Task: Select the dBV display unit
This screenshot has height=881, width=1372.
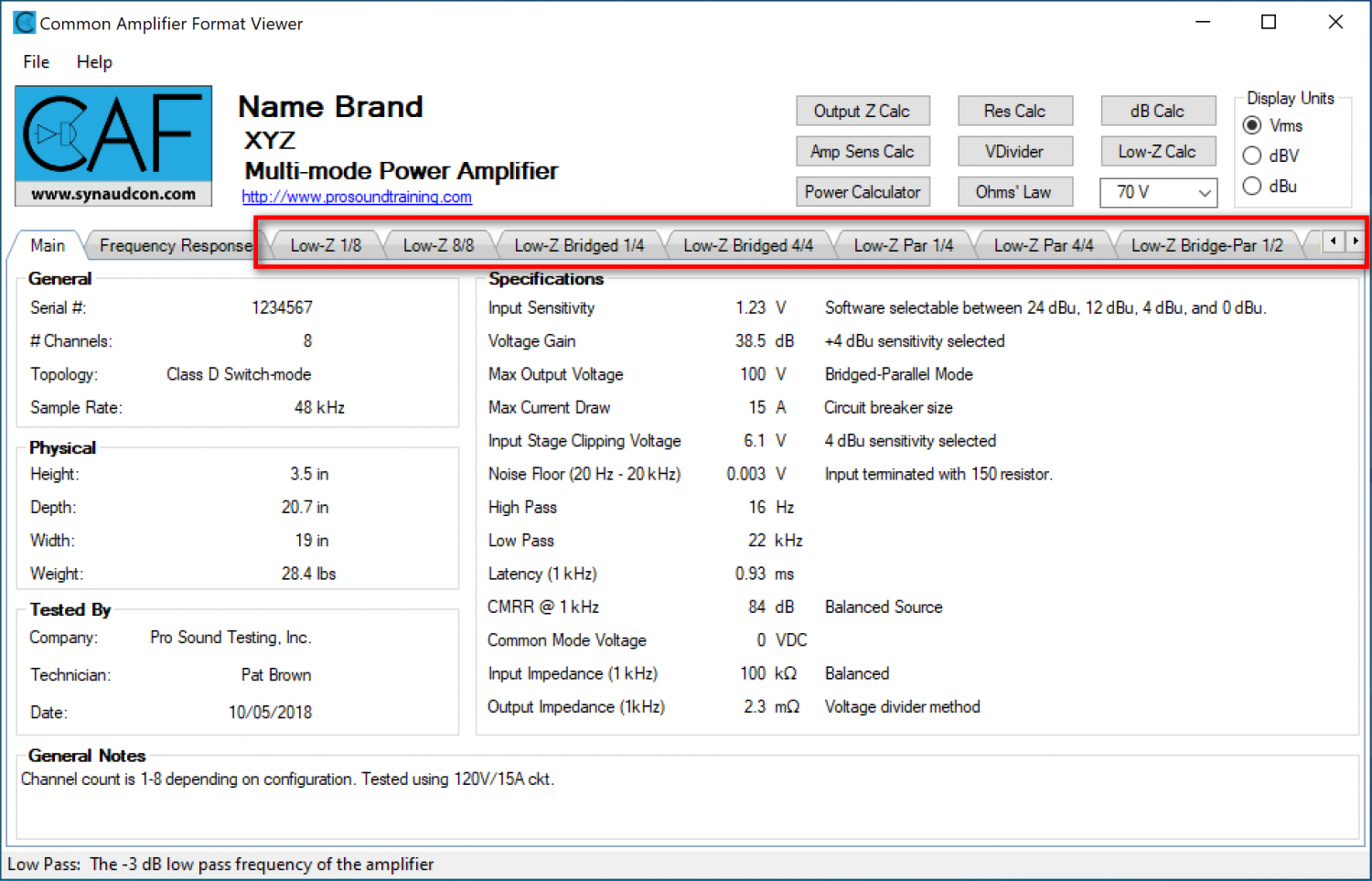Action: (x=1252, y=156)
